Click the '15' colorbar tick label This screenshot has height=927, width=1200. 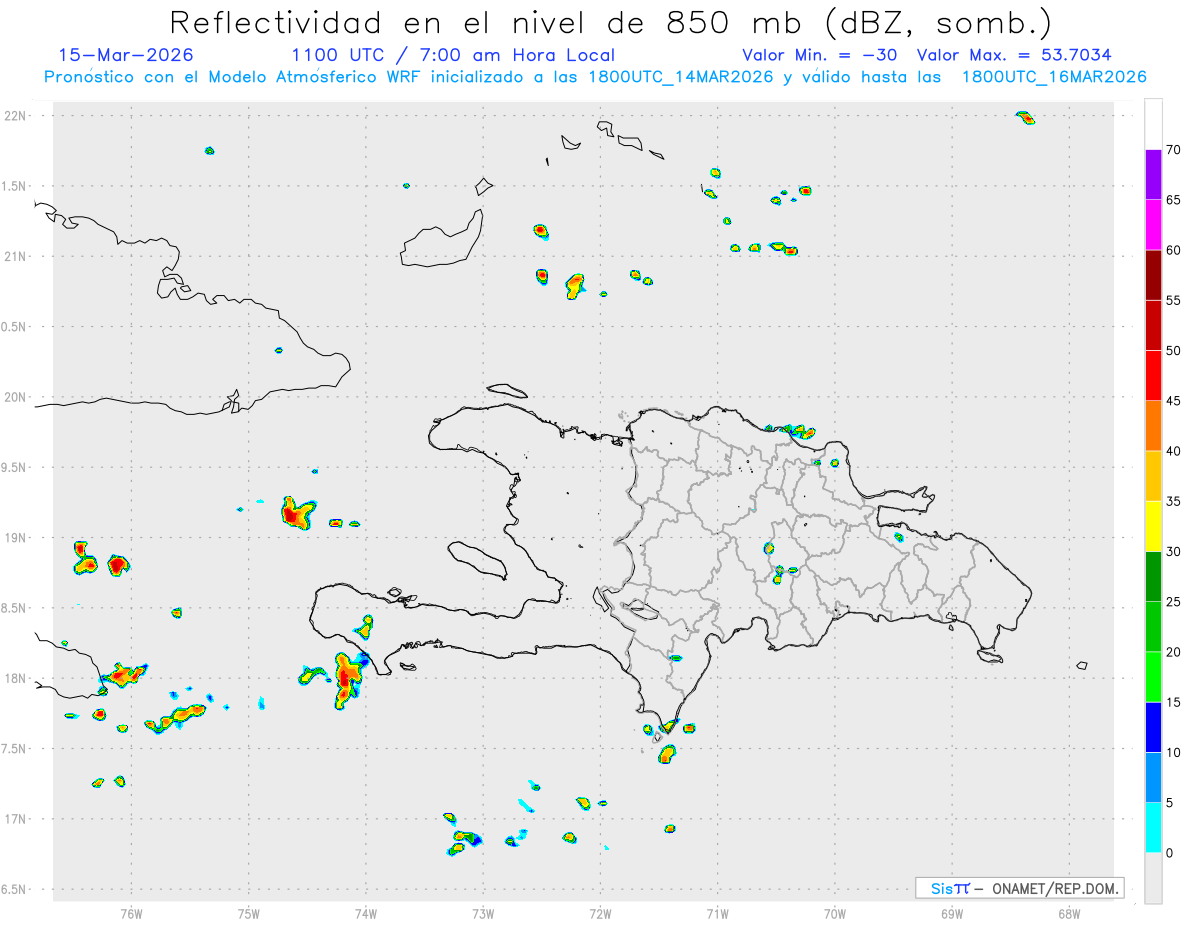(1174, 703)
